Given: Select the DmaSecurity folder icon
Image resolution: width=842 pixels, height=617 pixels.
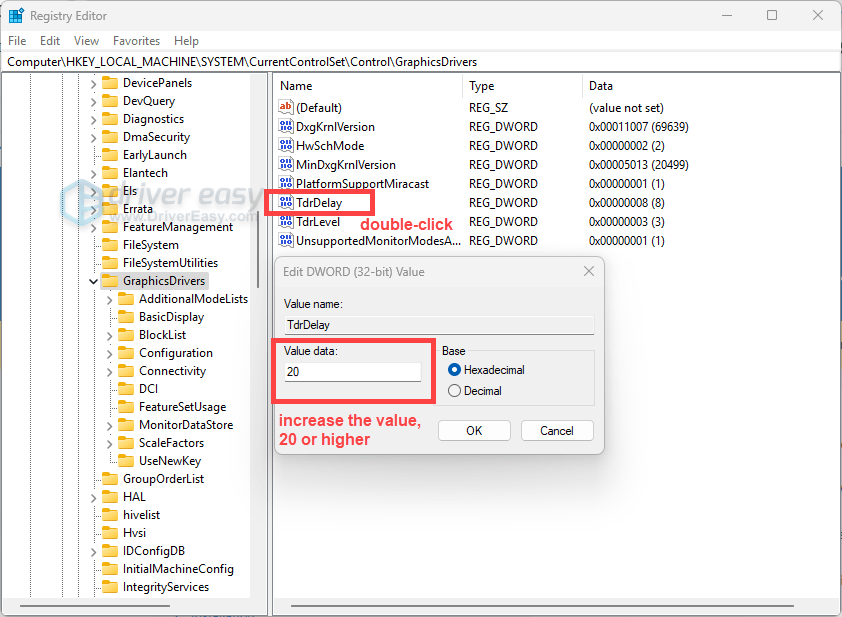Looking at the screenshot, I should click(x=110, y=137).
